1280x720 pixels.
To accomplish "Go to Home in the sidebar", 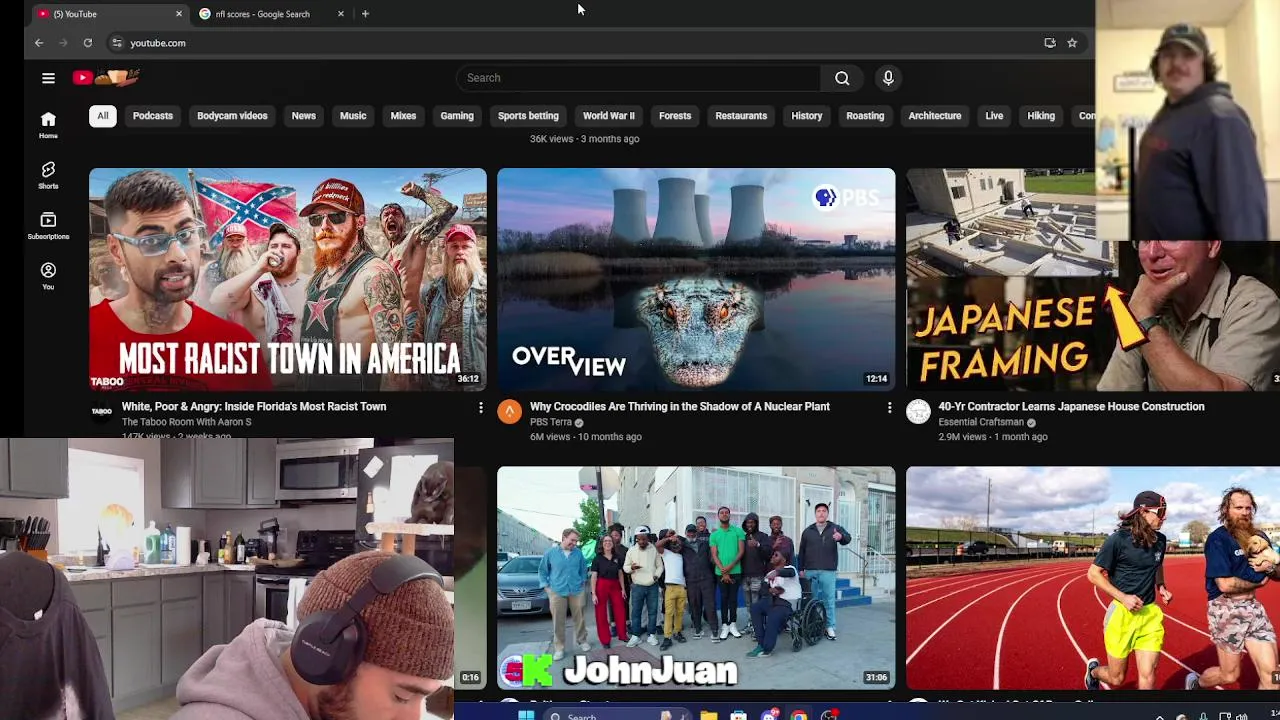I will click(x=48, y=125).
